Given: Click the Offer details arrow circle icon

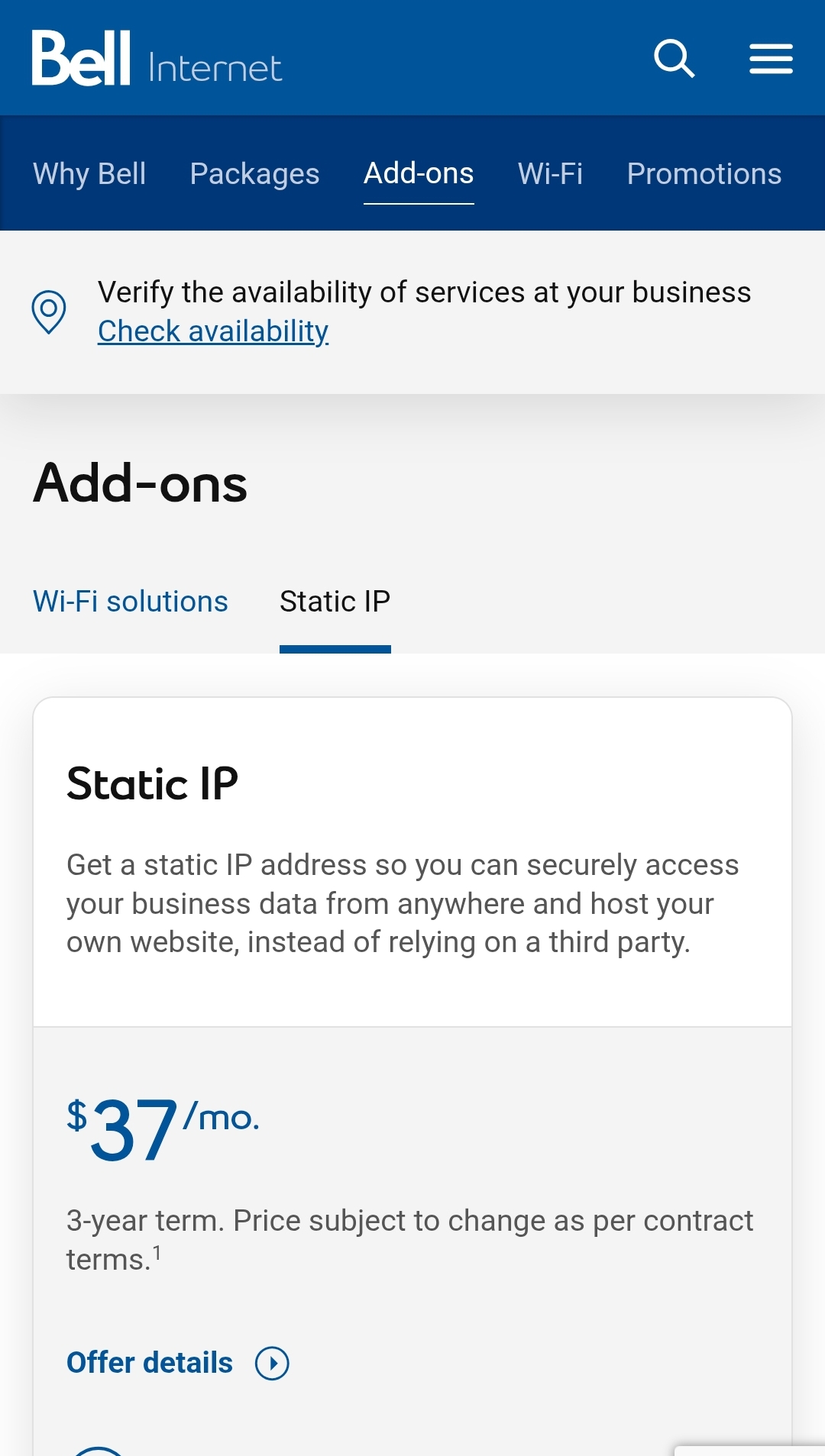Looking at the screenshot, I should point(272,1363).
